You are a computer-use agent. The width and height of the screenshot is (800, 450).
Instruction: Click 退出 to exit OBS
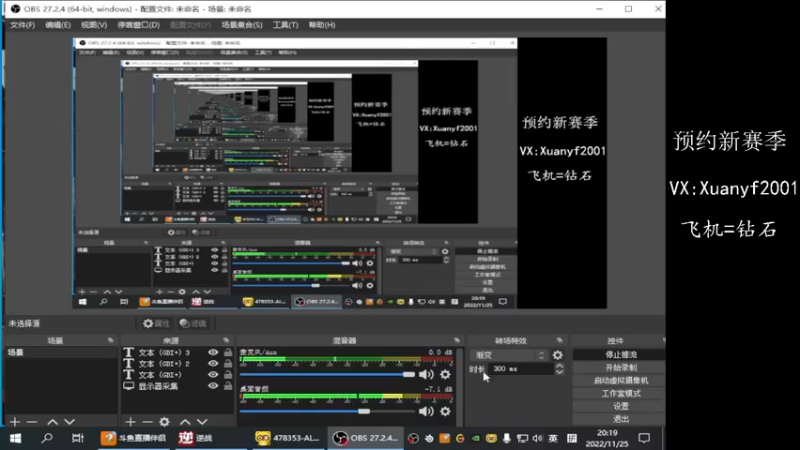(x=620, y=419)
